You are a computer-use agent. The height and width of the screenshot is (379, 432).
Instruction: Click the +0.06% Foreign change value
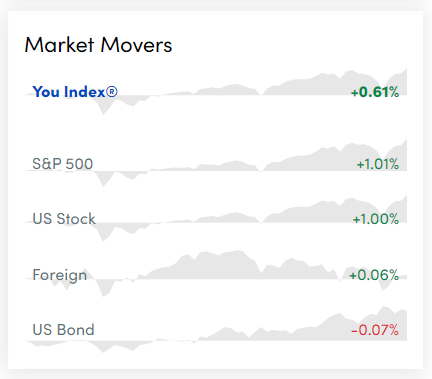point(374,275)
